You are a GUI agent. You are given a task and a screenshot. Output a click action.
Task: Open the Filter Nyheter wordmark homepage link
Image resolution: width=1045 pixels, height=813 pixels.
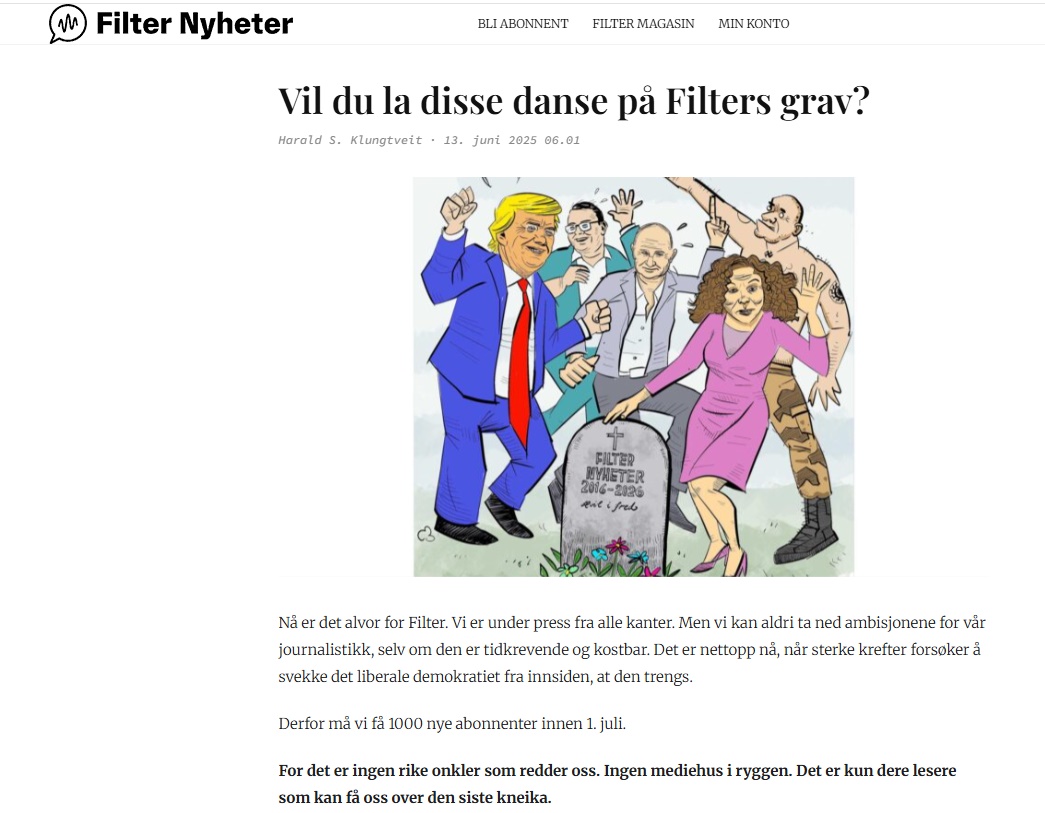point(195,24)
